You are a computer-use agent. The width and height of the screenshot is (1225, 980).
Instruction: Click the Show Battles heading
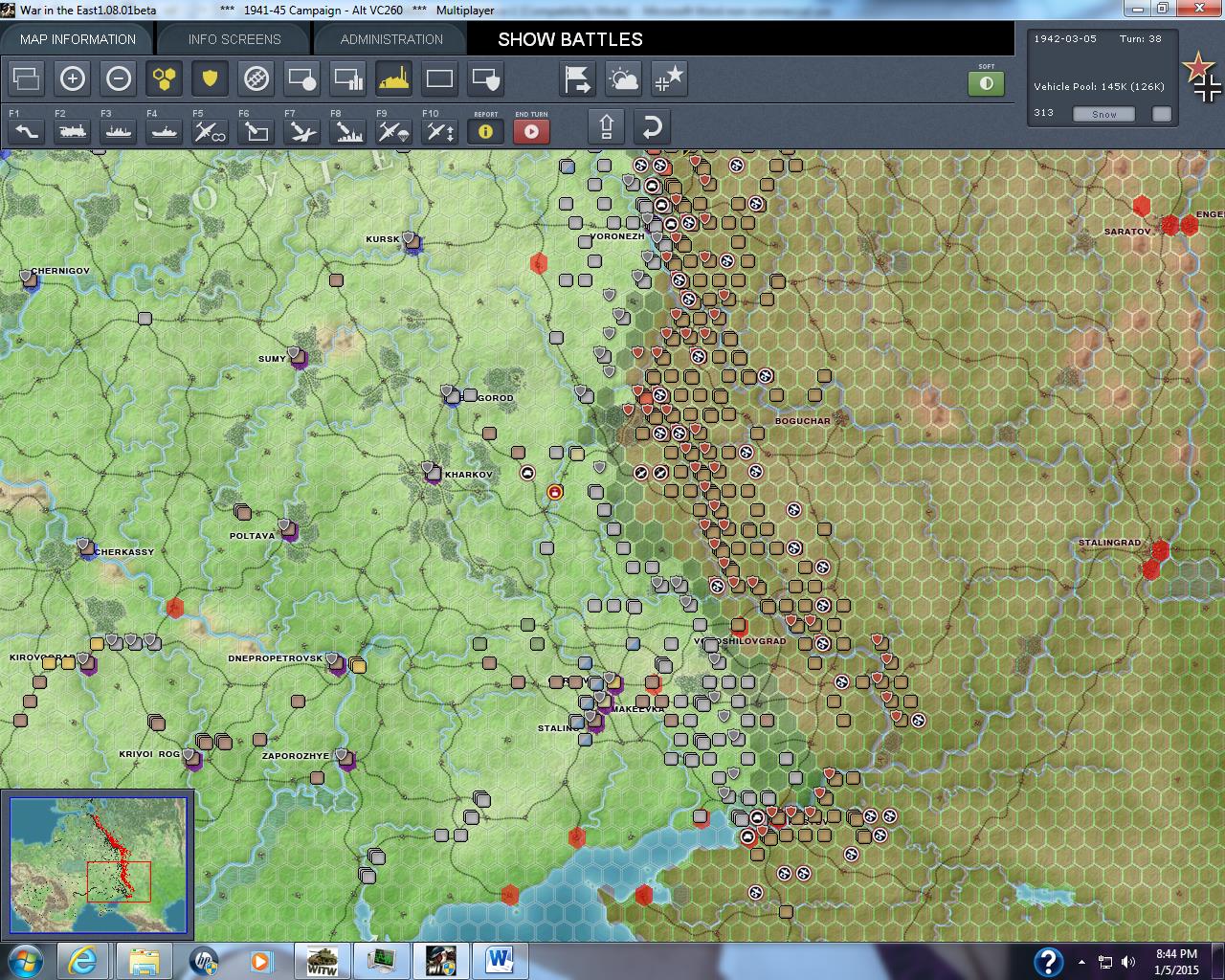[570, 39]
